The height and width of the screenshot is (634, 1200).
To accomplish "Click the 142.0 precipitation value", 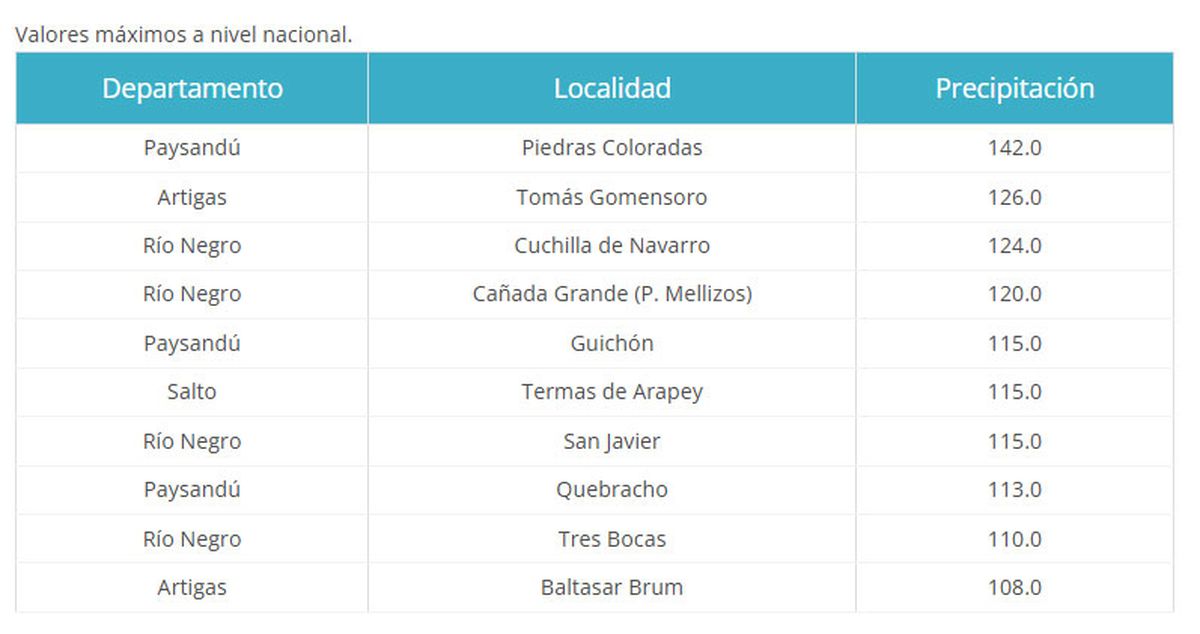I will coord(1014,148).
